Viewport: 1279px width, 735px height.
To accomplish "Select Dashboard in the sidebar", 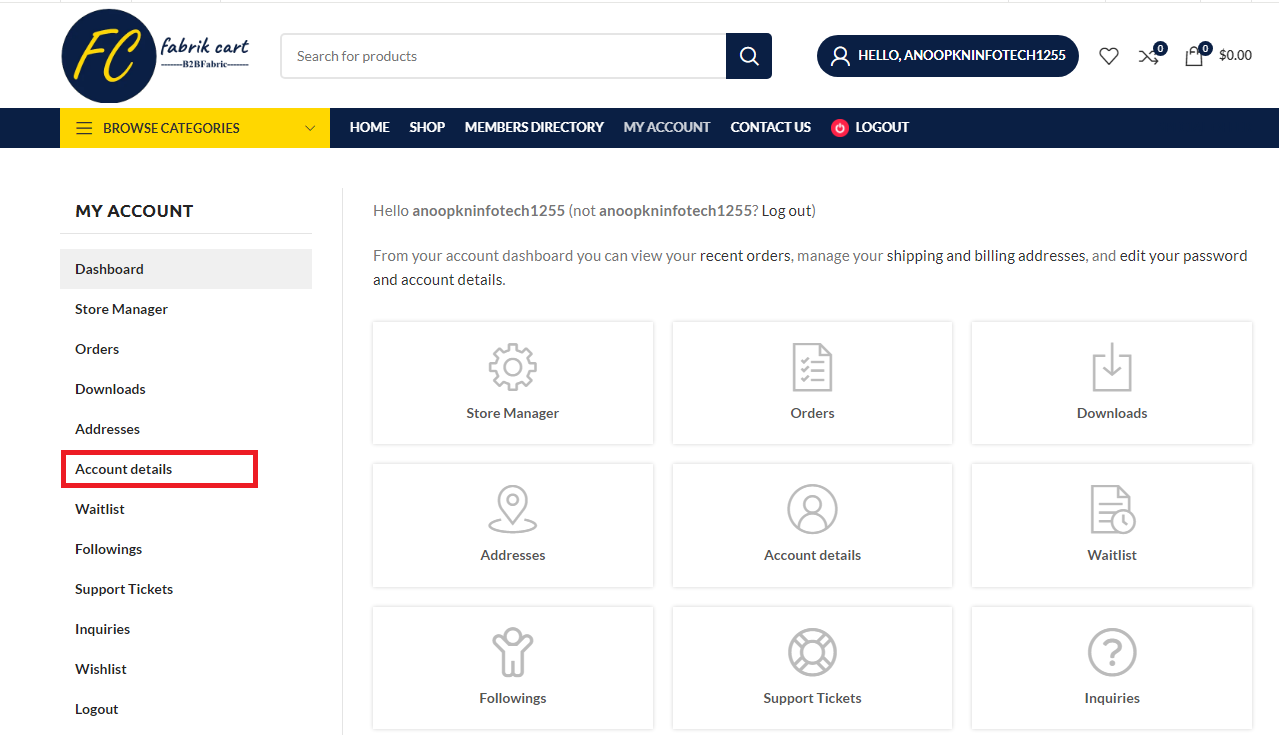I will coord(186,269).
